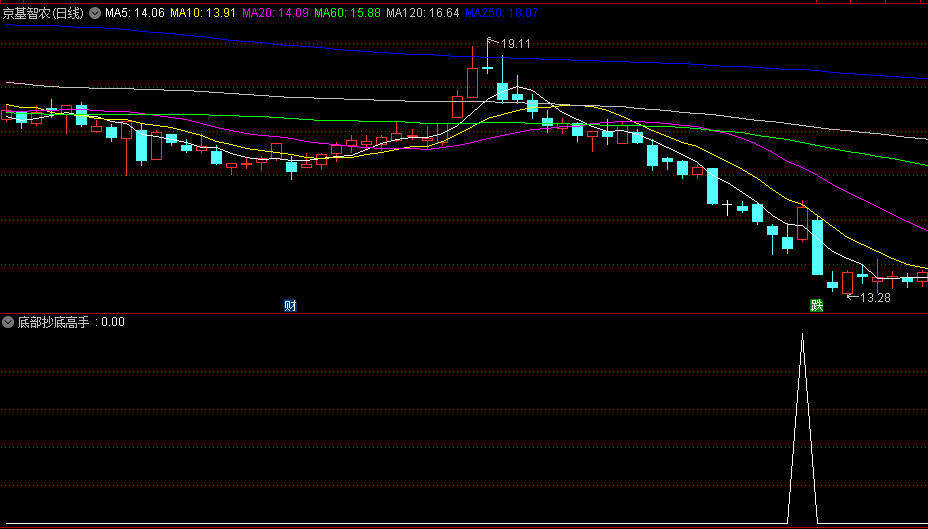Image resolution: width=928 pixels, height=529 pixels.
Task: Click the tallest red candlestick near 19.11
Action: pyautogui.click(x=472, y=83)
